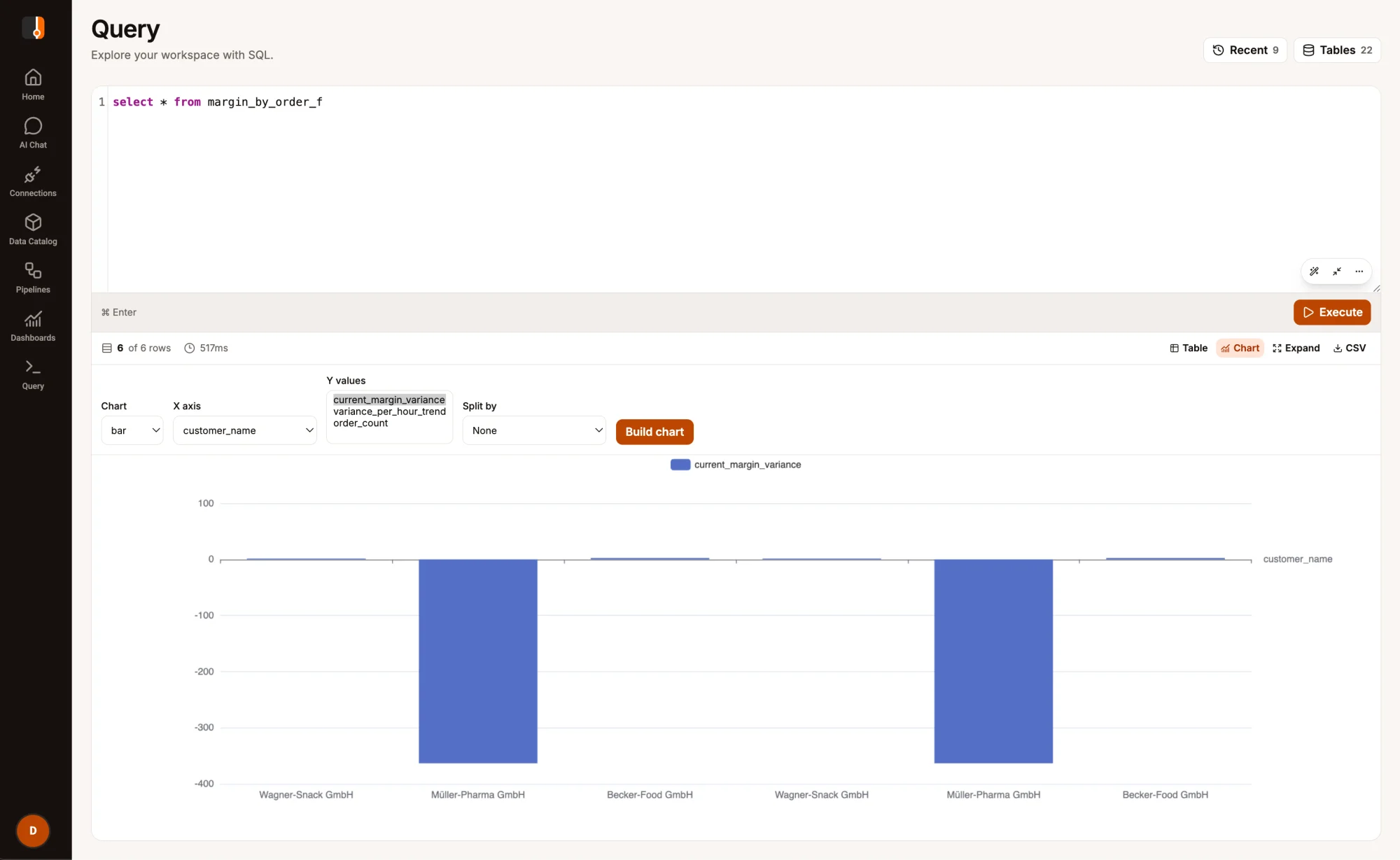The image size is (1400, 860).
Task: Click the 100 y-axis tick label
Action: [x=206, y=503]
